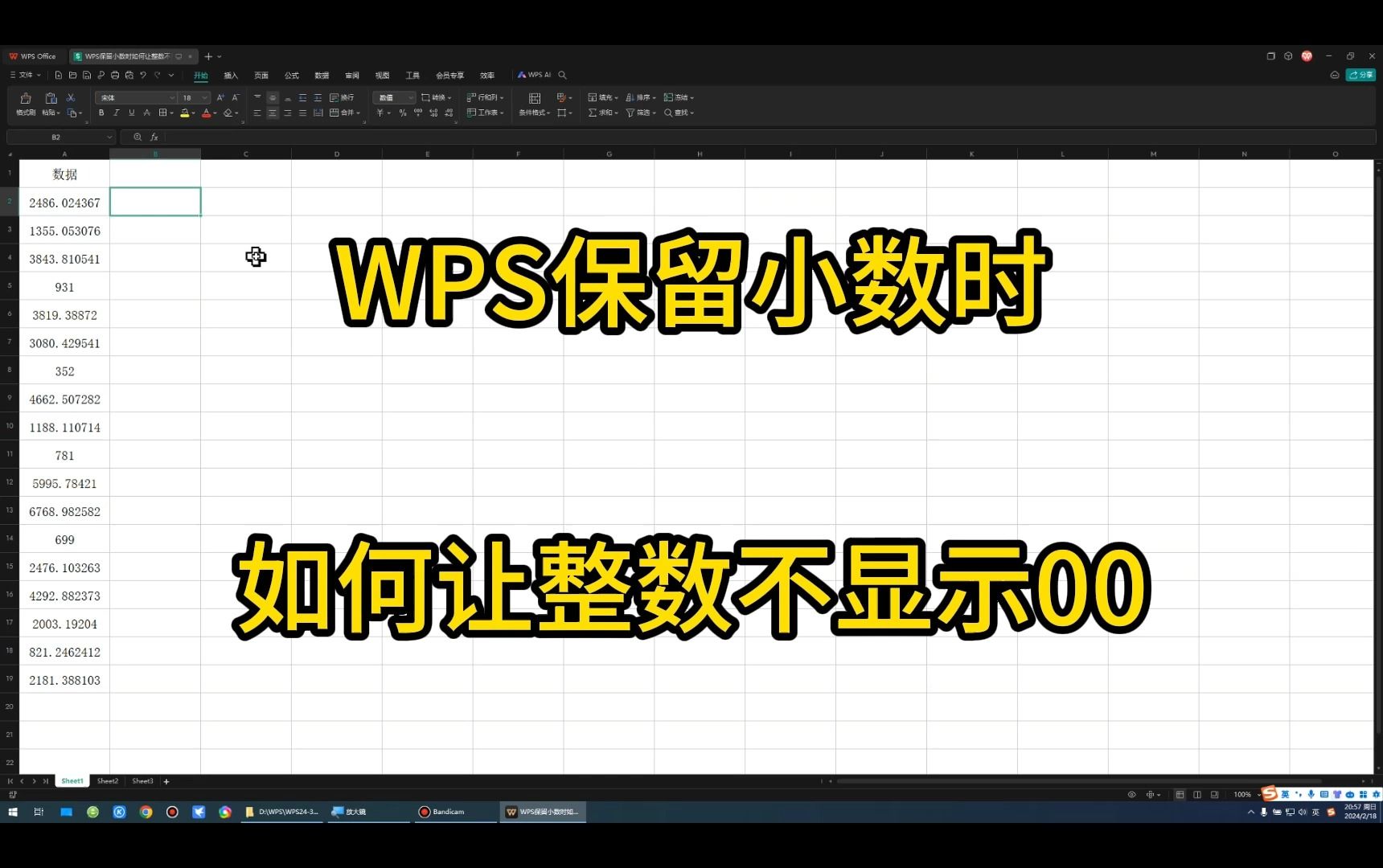Click the increase decimal places icon

[x=433, y=113]
